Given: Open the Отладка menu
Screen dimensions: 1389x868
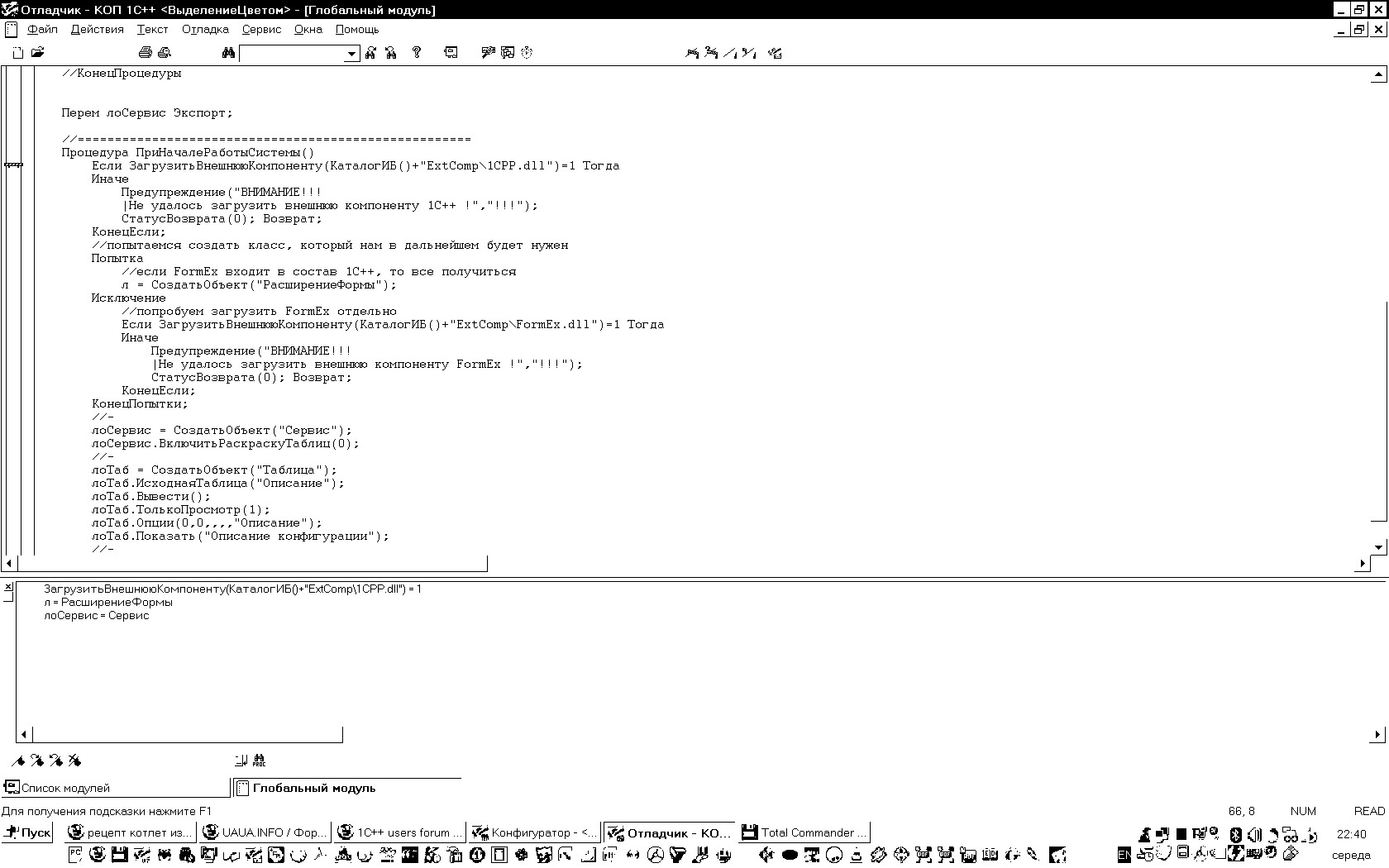Looking at the screenshot, I should [x=205, y=29].
